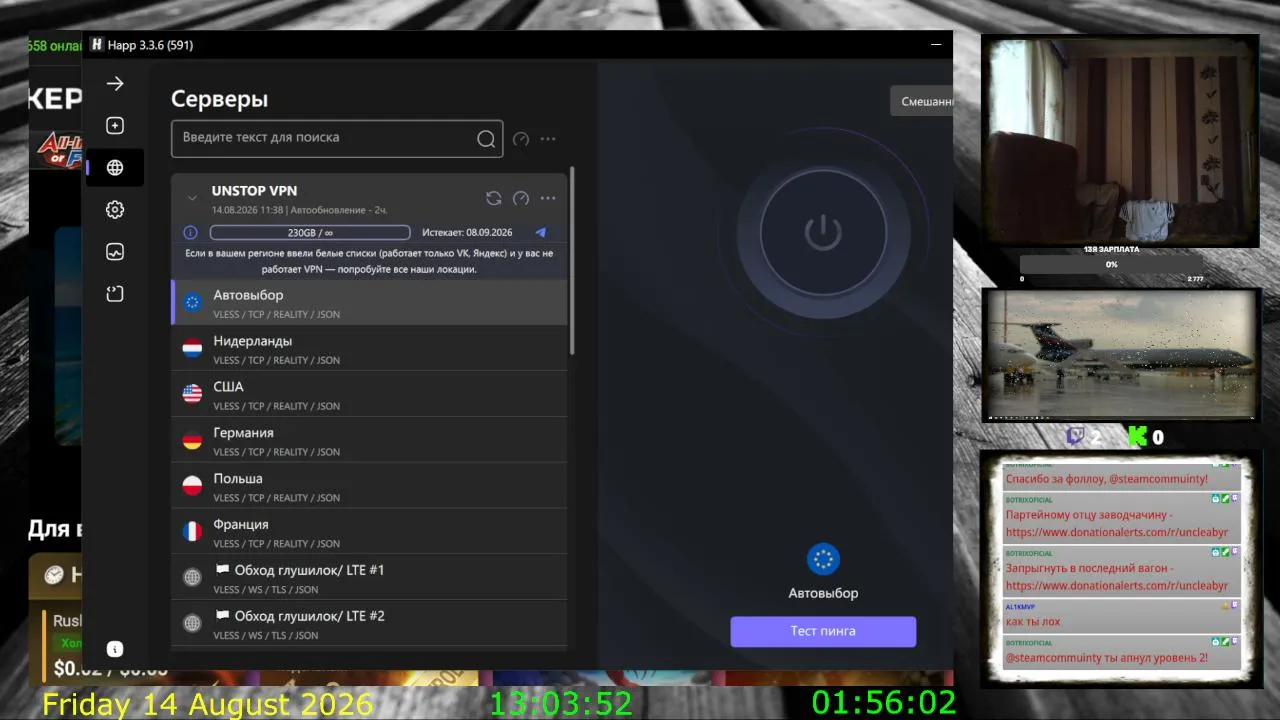Run ping test icon beside search field

[x=521, y=139]
